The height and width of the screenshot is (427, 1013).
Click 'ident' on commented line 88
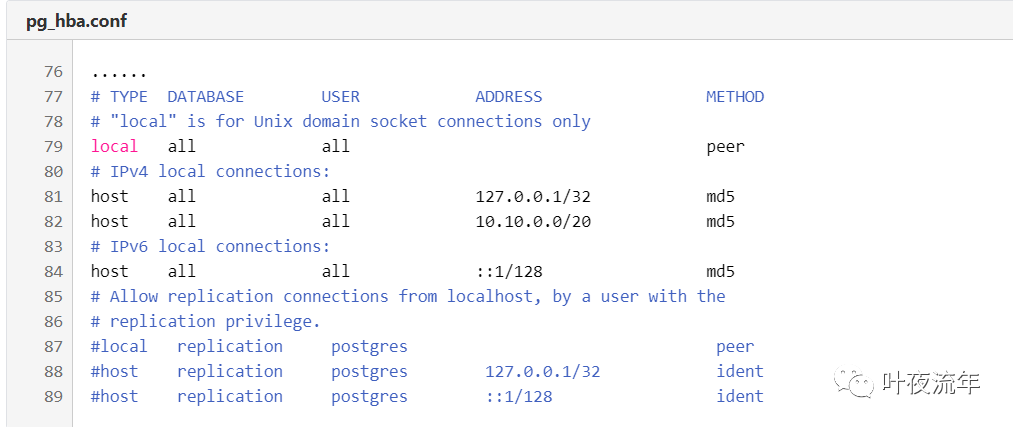click(x=739, y=372)
